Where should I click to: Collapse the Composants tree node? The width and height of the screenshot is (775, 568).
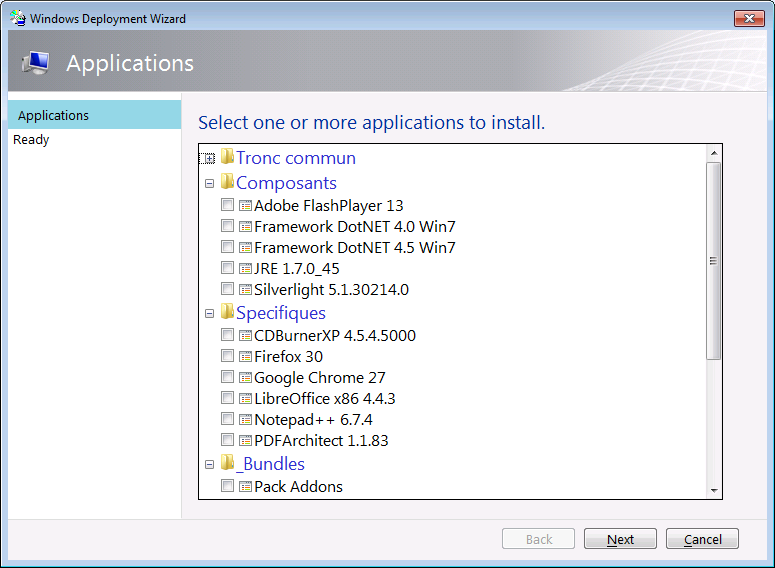tap(209, 183)
